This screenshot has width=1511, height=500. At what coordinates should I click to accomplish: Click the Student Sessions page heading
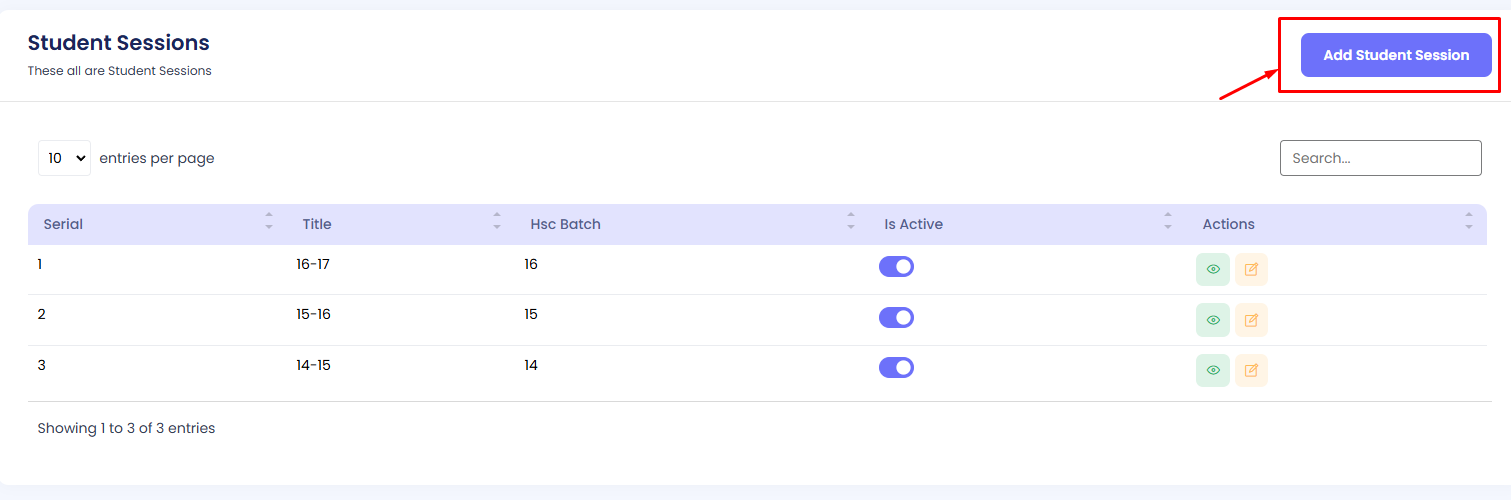click(118, 43)
